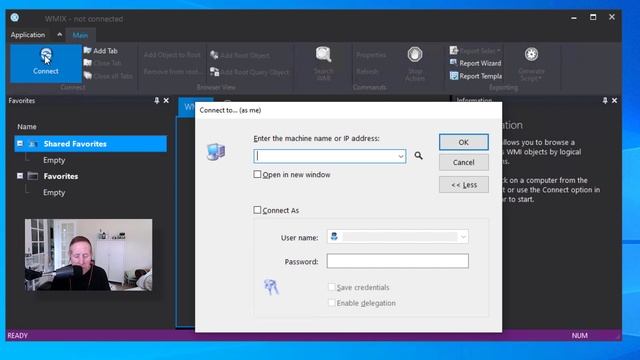Open the Report Template option

pyautogui.click(x=476, y=76)
